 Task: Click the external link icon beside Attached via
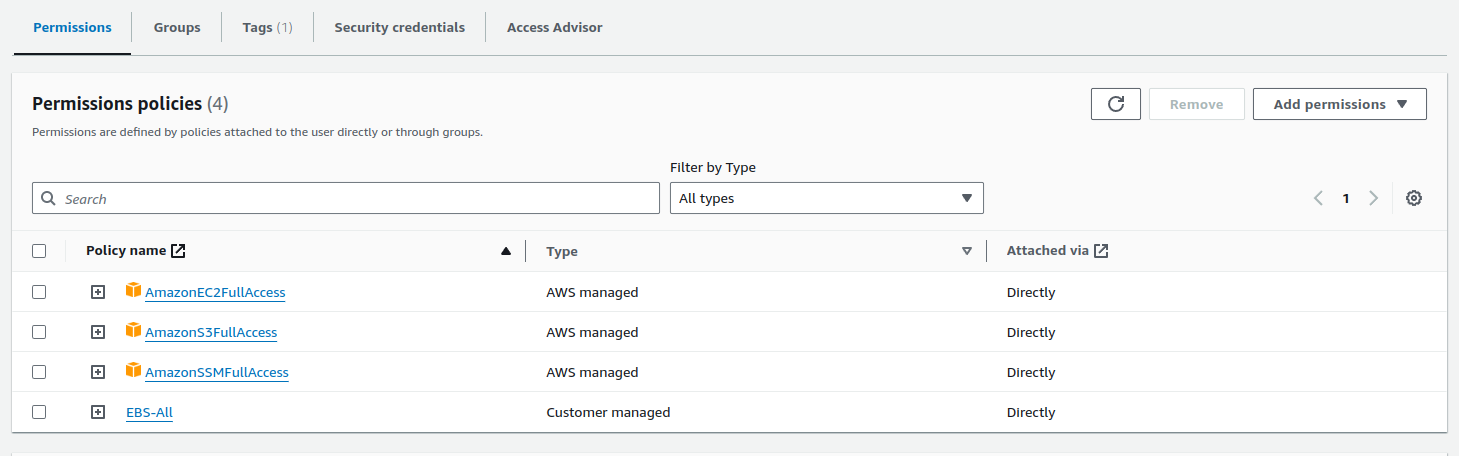pyautogui.click(x=1101, y=251)
